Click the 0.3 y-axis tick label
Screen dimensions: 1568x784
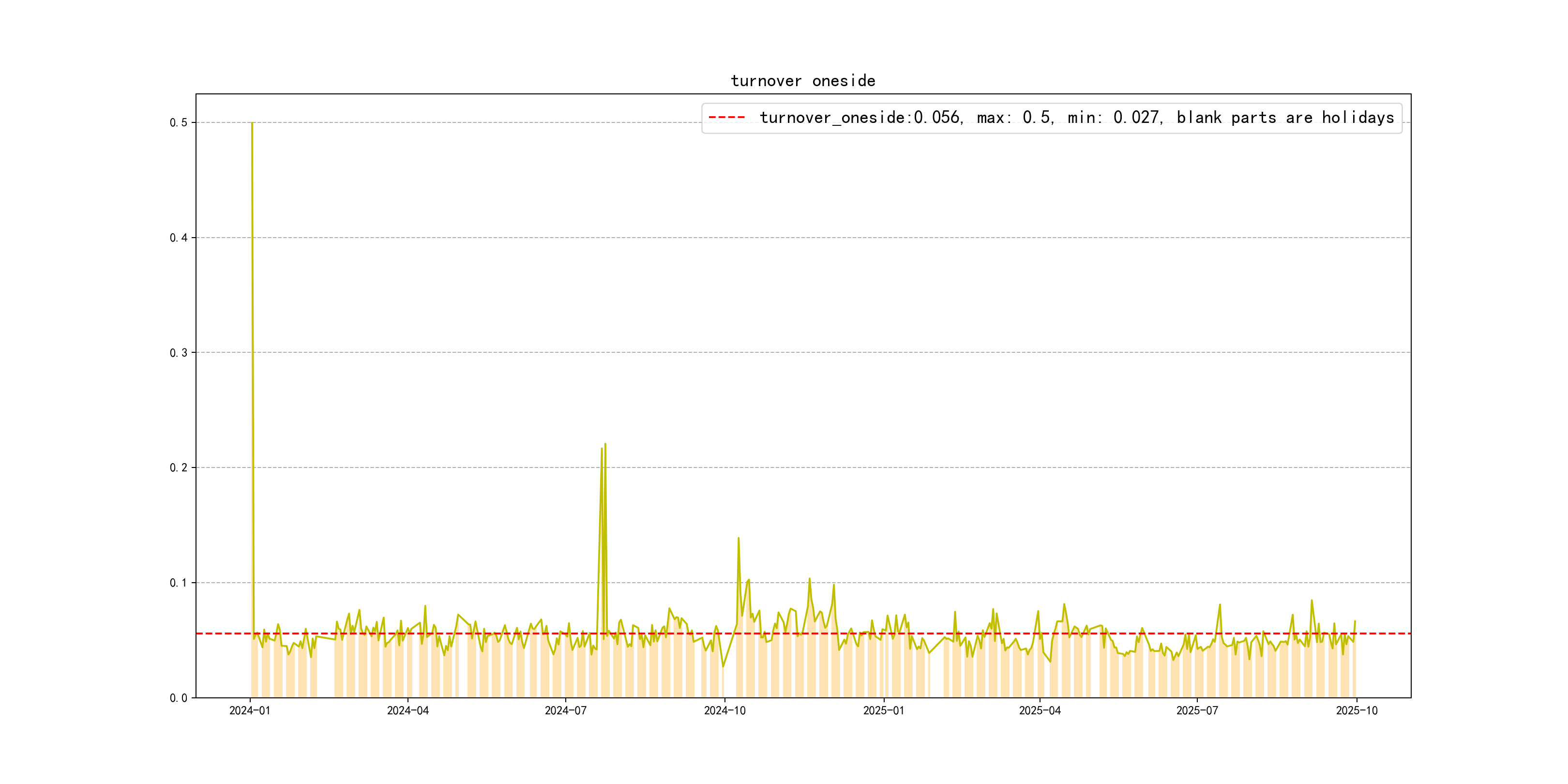[x=179, y=352]
